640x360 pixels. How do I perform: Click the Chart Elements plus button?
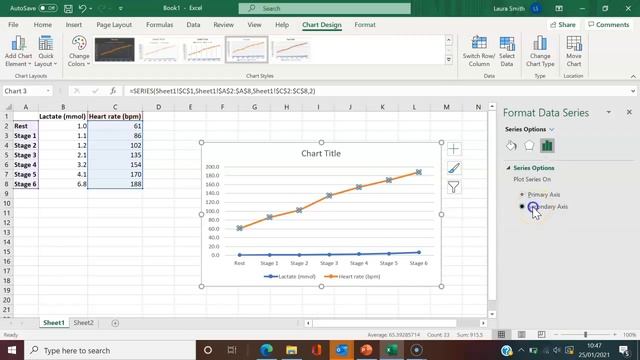pos(453,149)
